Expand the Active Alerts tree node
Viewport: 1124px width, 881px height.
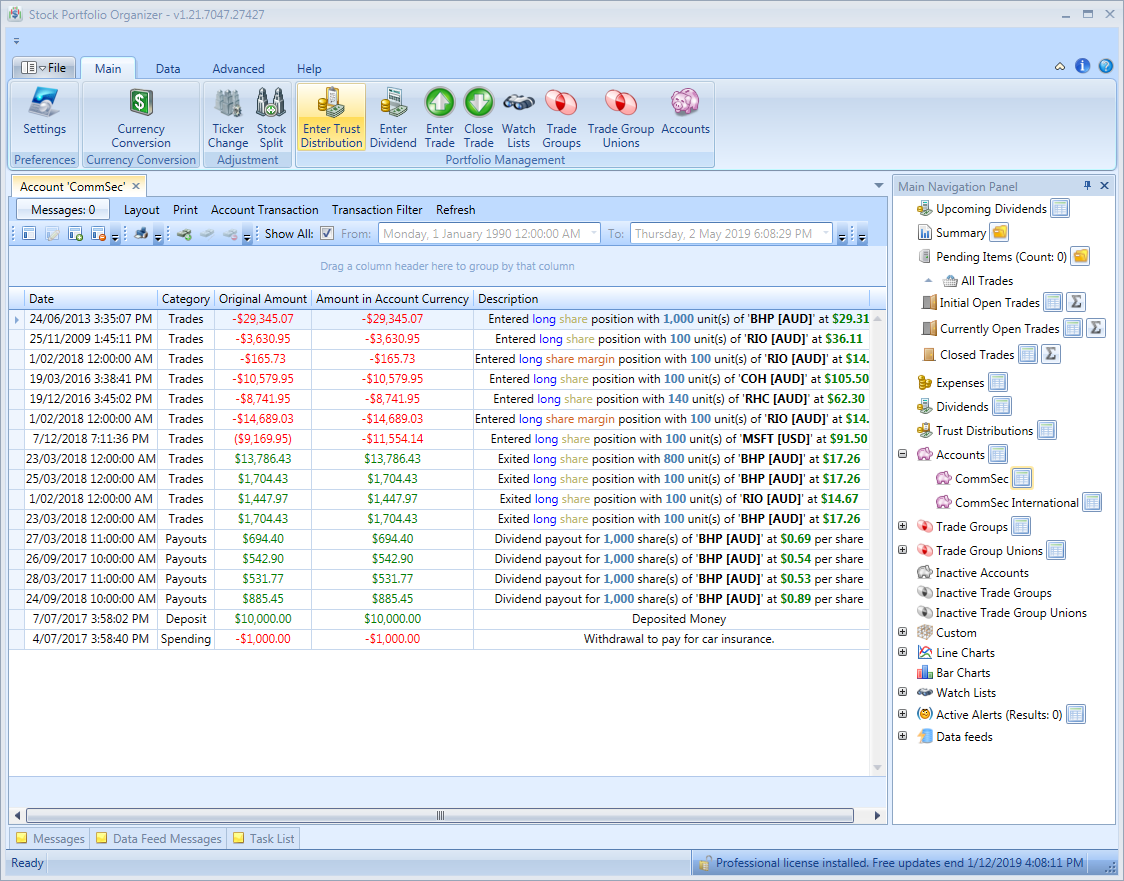pos(902,714)
